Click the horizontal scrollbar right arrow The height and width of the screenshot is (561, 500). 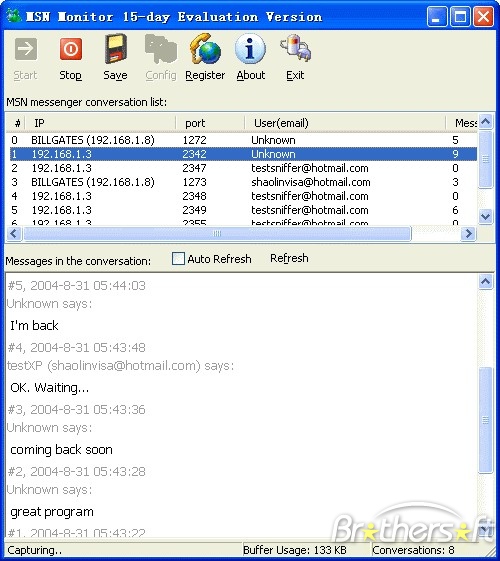click(468, 234)
